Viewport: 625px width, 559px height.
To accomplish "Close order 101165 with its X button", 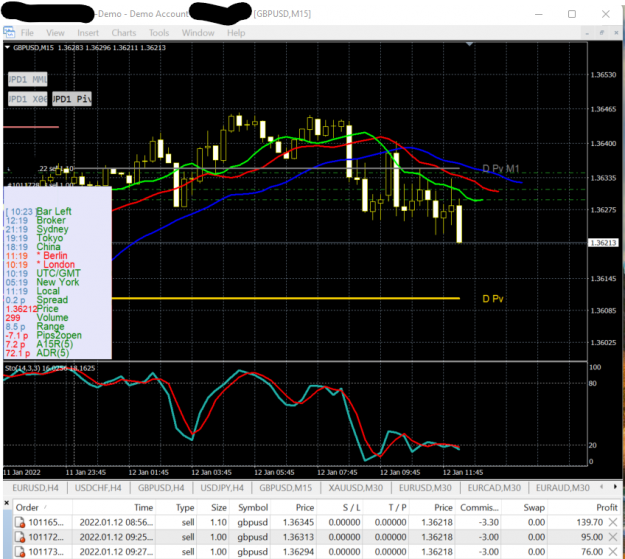I will click(613, 522).
